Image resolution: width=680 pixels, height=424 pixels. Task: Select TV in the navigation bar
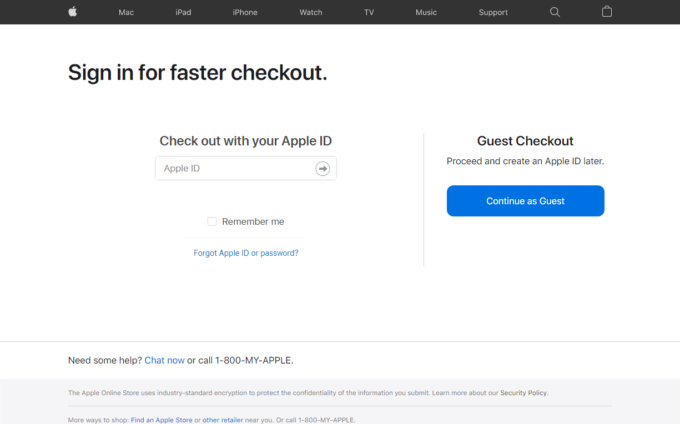click(369, 13)
